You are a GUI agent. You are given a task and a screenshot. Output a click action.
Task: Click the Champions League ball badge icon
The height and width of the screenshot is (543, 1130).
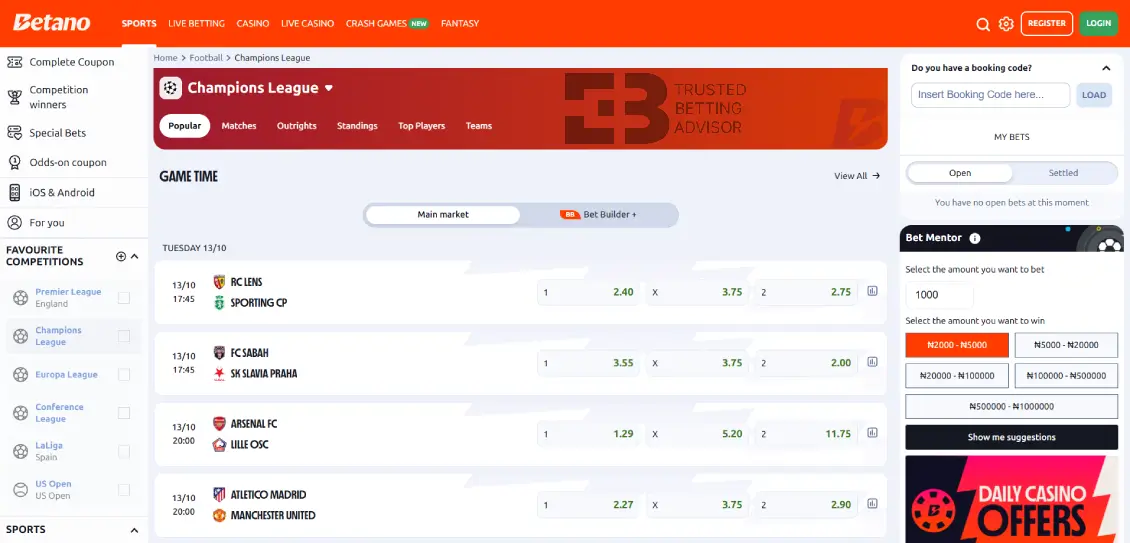[170, 88]
